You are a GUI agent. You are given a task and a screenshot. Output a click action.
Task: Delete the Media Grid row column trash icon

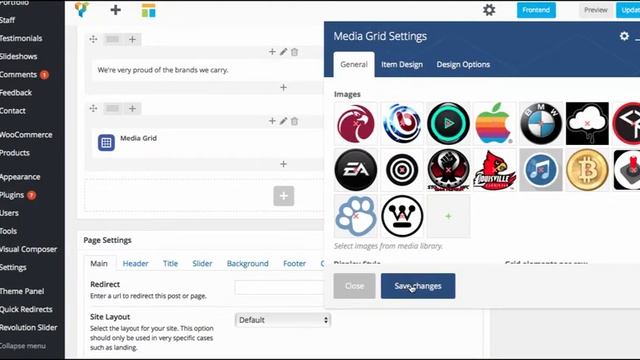tap(294, 121)
